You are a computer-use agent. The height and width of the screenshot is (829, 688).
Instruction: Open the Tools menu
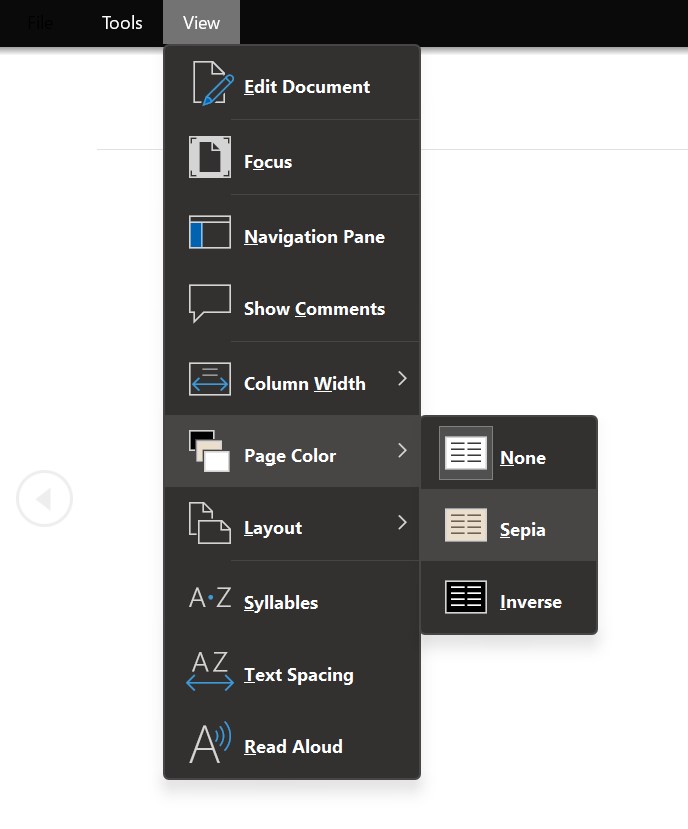121,22
